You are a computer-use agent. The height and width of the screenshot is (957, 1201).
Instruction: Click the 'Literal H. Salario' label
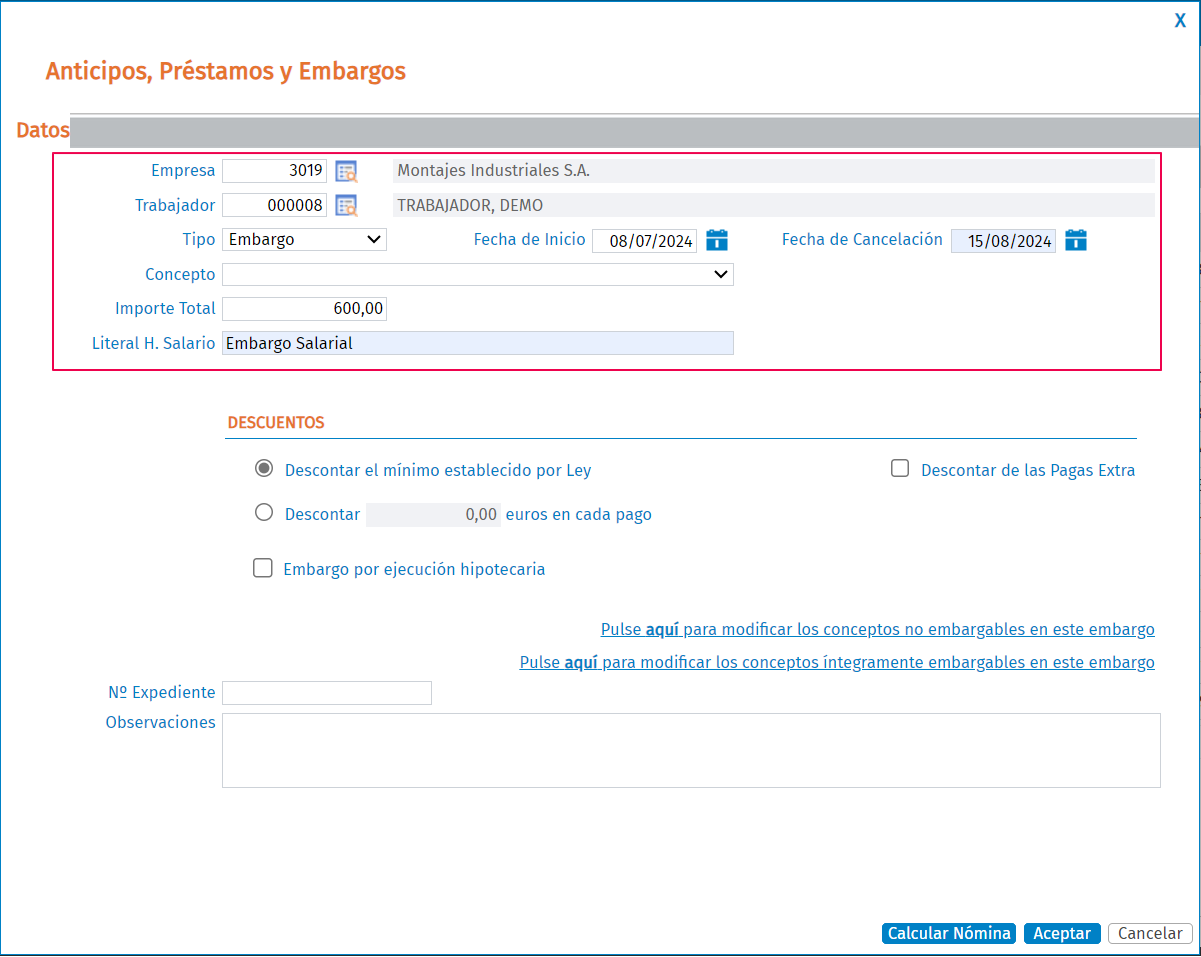pyautogui.click(x=153, y=343)
